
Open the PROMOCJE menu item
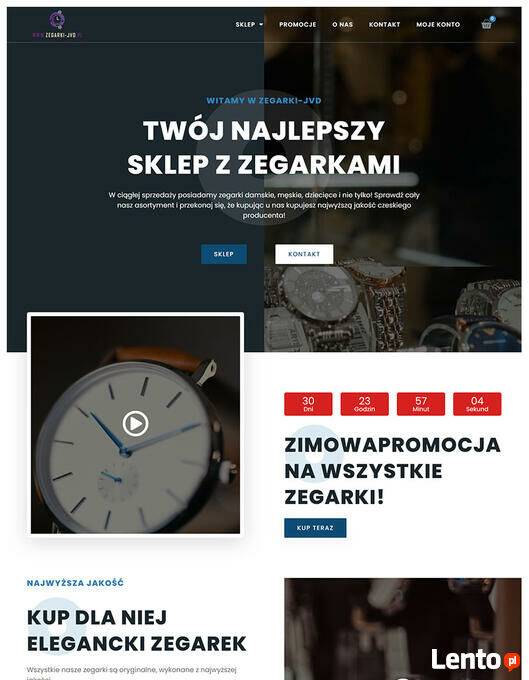297,24
